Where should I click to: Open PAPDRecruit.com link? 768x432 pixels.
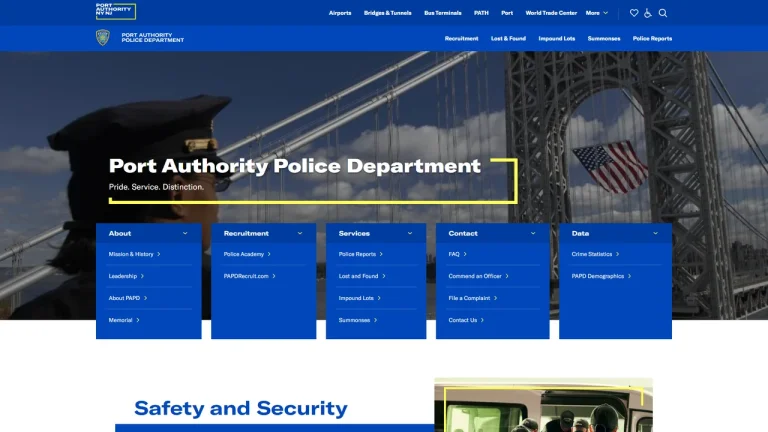[250, 276]
